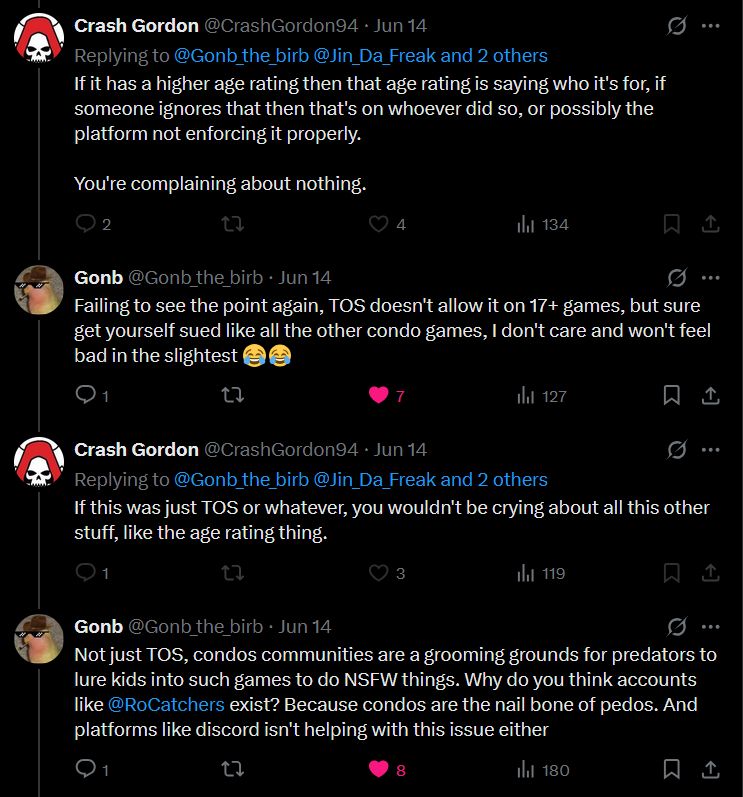
Task: Open @Gonb_the_birb link in first reply line
Action: (x=241, y=56)
